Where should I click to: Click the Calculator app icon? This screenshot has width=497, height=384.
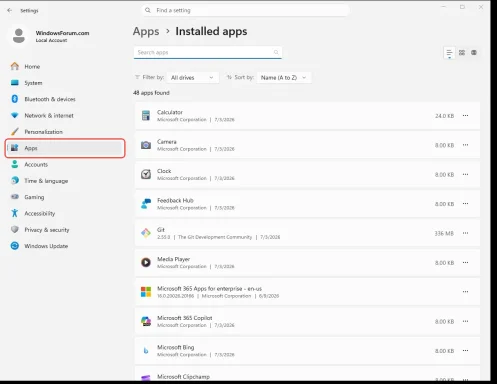(x=146, y=116)
